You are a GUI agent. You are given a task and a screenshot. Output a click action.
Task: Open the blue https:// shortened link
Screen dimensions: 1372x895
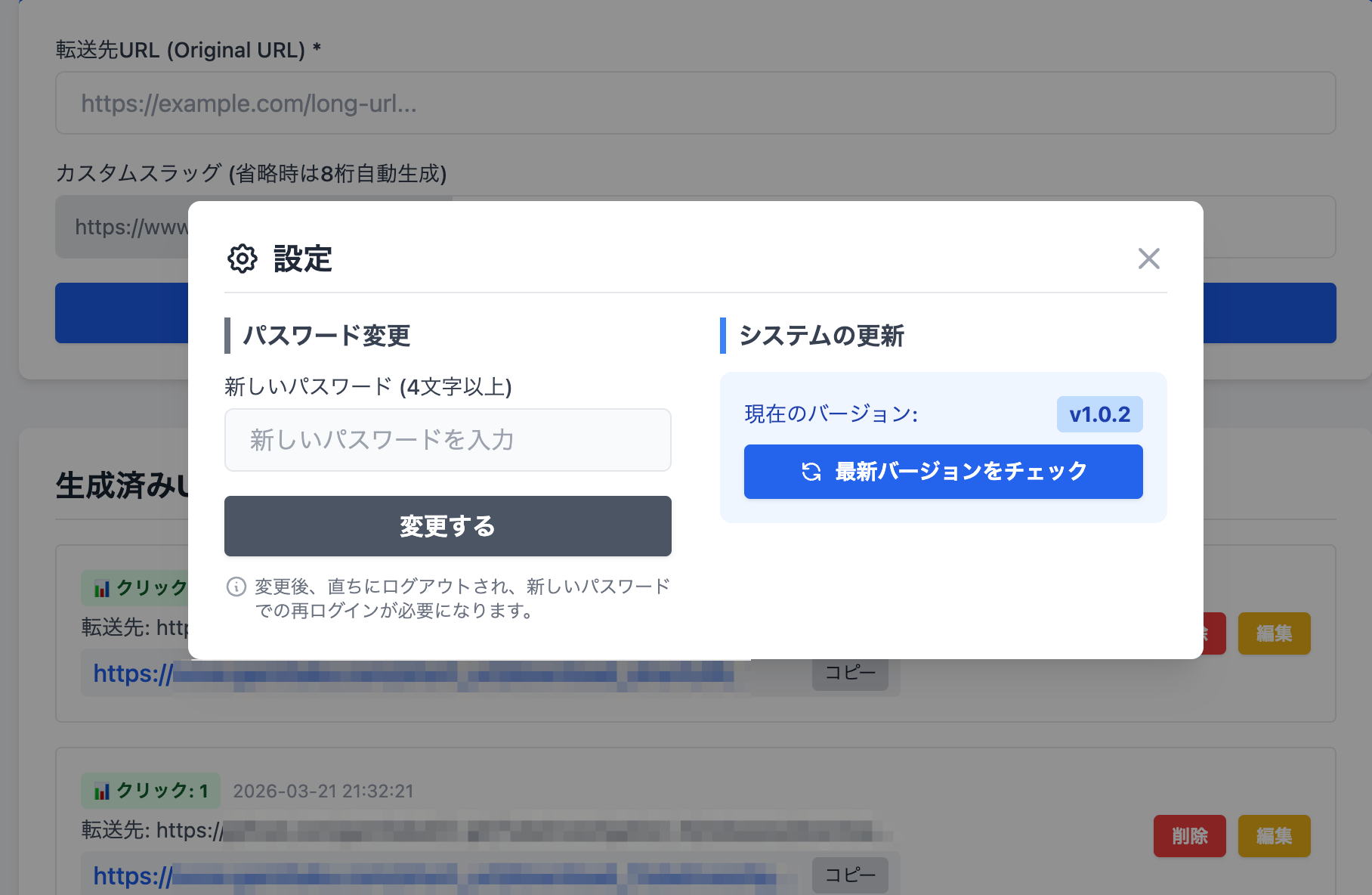point(302,673)
